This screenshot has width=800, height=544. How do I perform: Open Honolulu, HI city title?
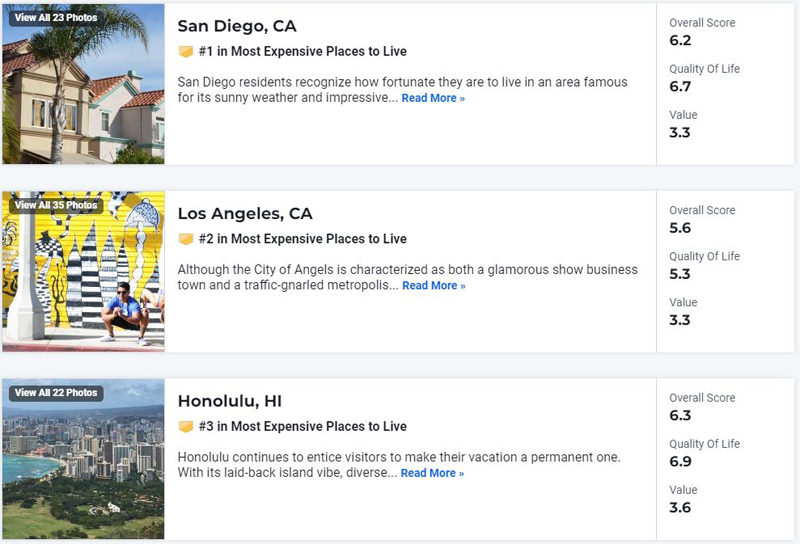pos(230,401)
